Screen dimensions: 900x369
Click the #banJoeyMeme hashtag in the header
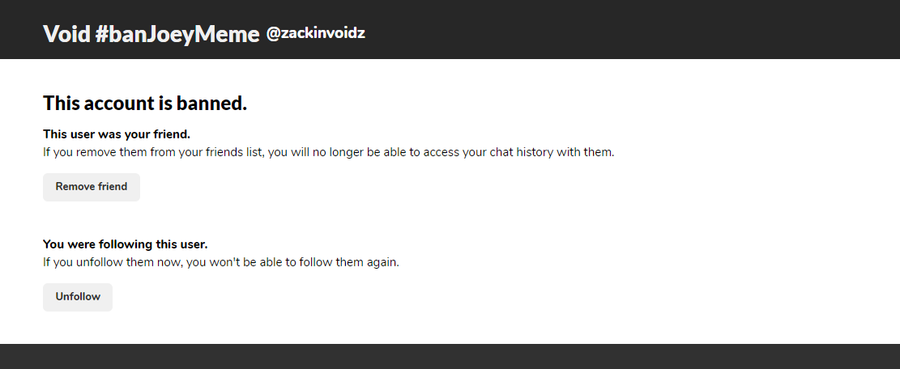[x=177, y=34]
